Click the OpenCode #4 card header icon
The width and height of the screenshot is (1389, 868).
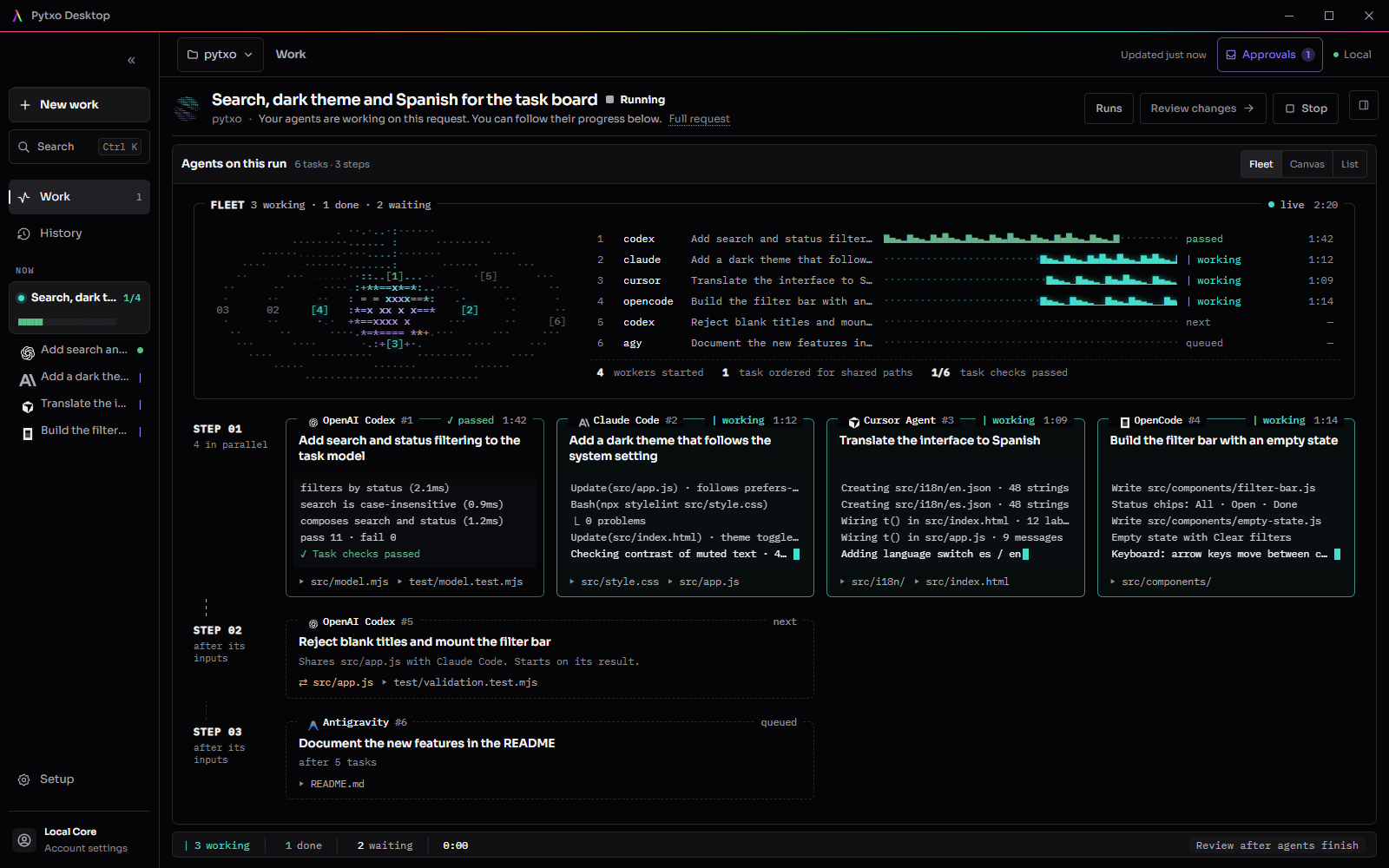(x=1125, y=422)
